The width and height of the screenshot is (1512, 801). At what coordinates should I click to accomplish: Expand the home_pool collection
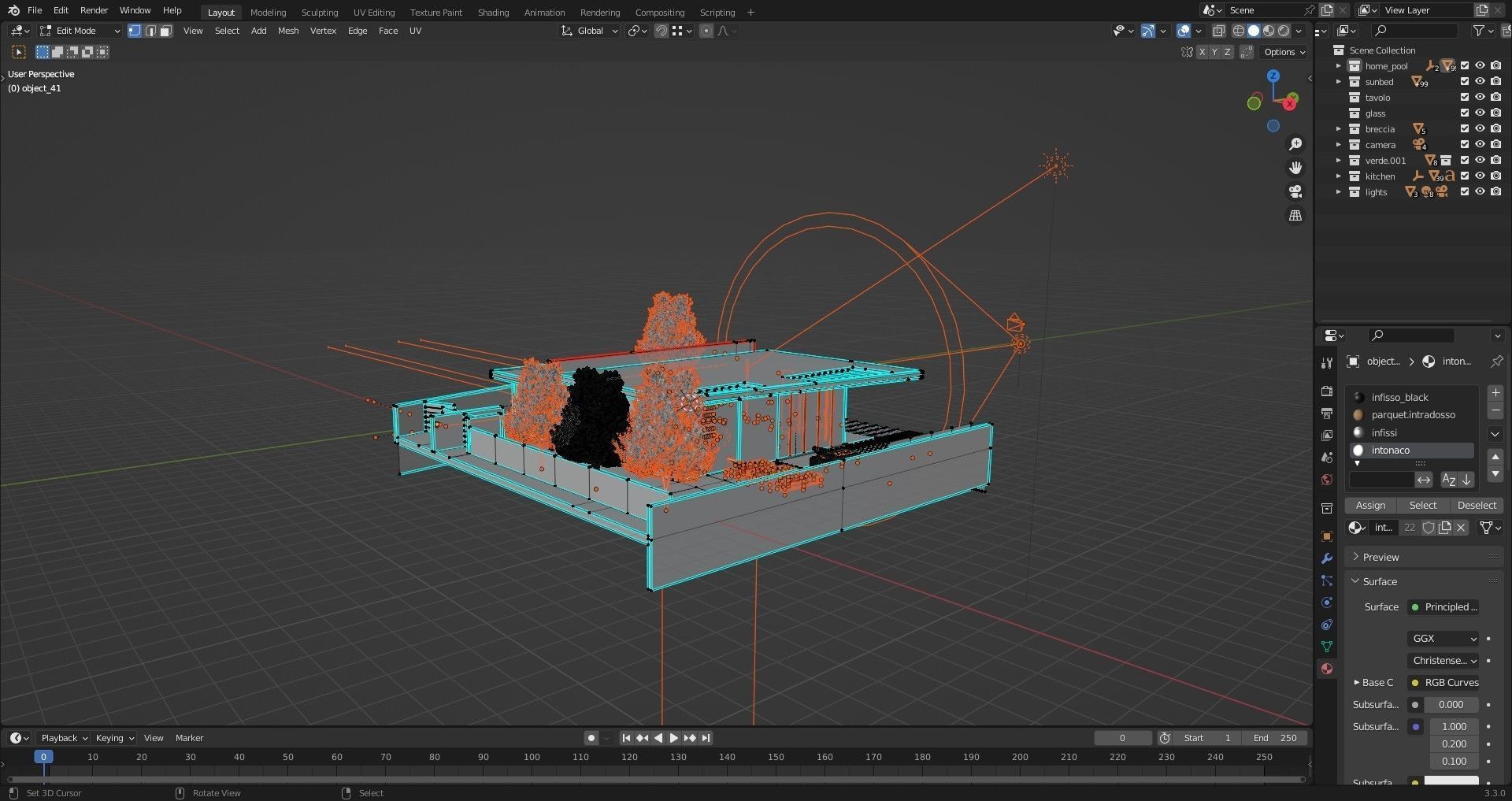(1338, 66)
